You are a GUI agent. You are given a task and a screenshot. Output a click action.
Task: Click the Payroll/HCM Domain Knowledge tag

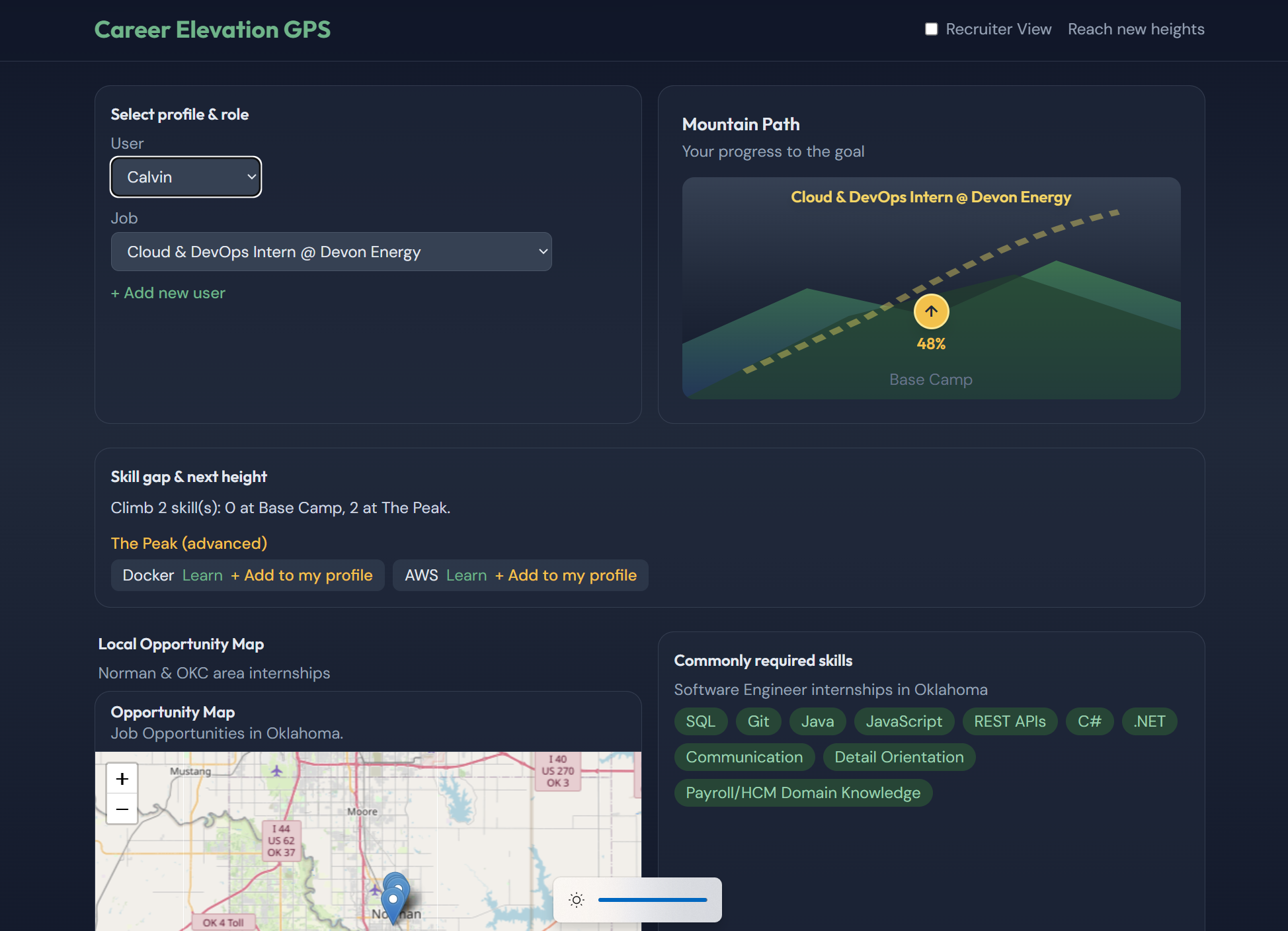(803, 793)
